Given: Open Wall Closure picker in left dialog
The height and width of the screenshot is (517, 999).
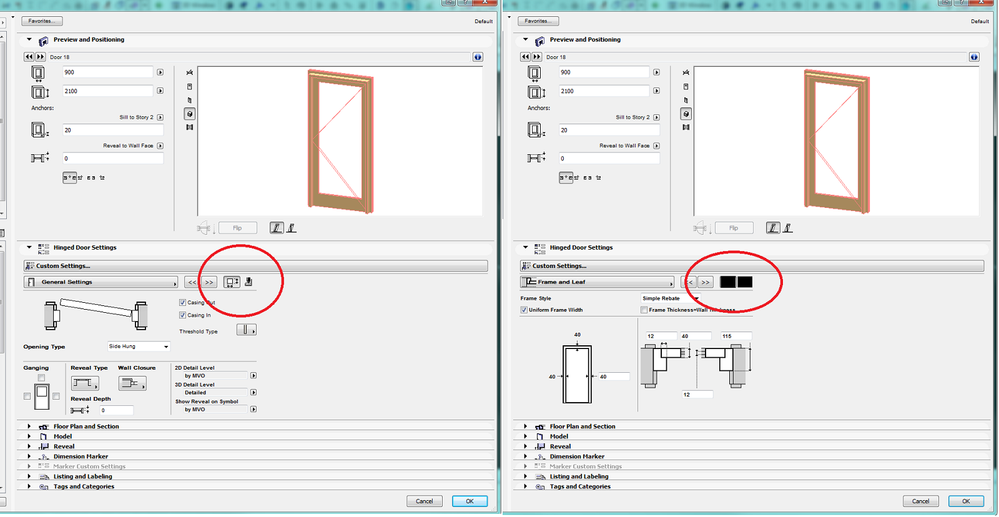Looking at the screenshot, I should 132,383.
